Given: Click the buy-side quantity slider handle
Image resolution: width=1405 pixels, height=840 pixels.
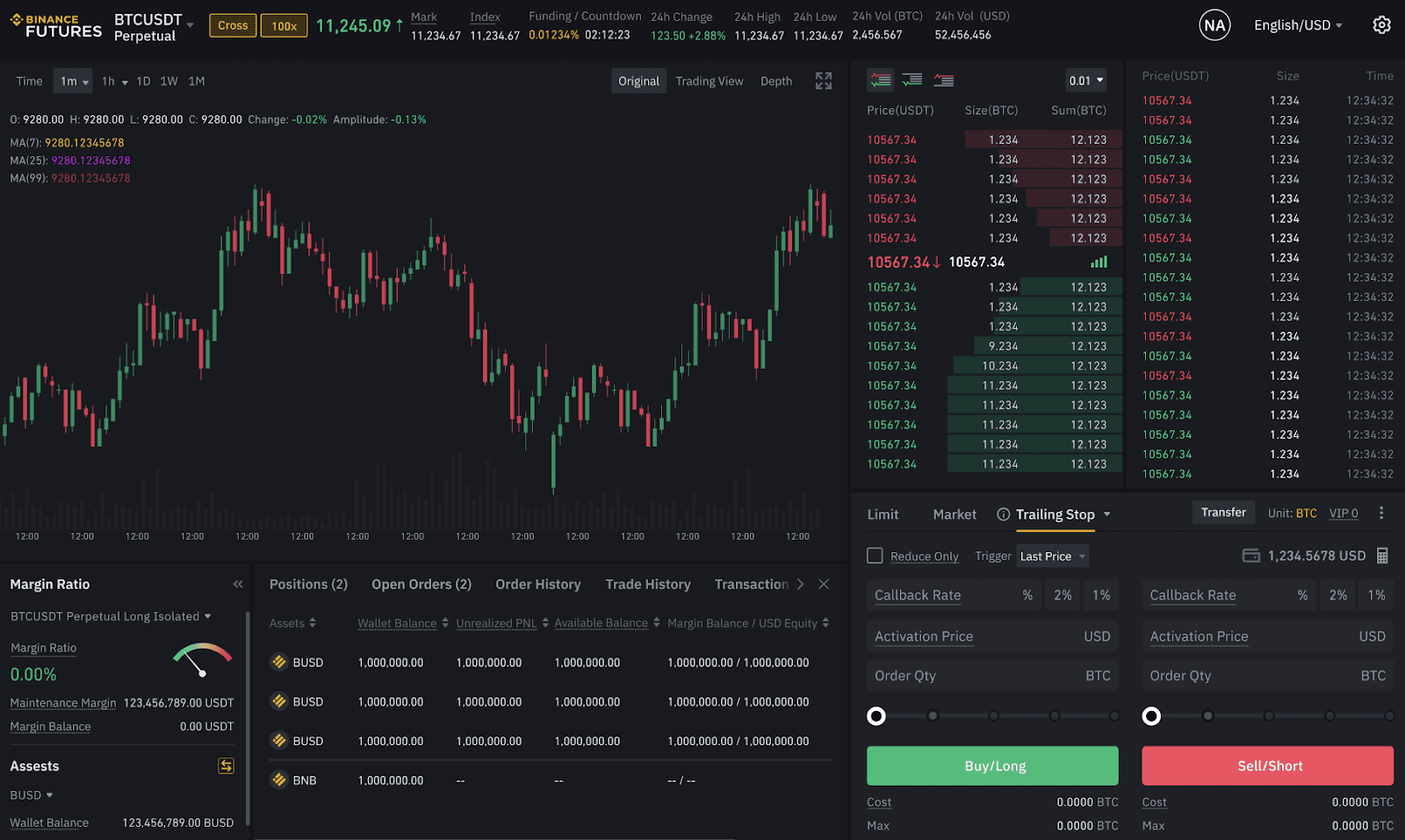Looking at the screenshot, I should click(x=875, y=716).
